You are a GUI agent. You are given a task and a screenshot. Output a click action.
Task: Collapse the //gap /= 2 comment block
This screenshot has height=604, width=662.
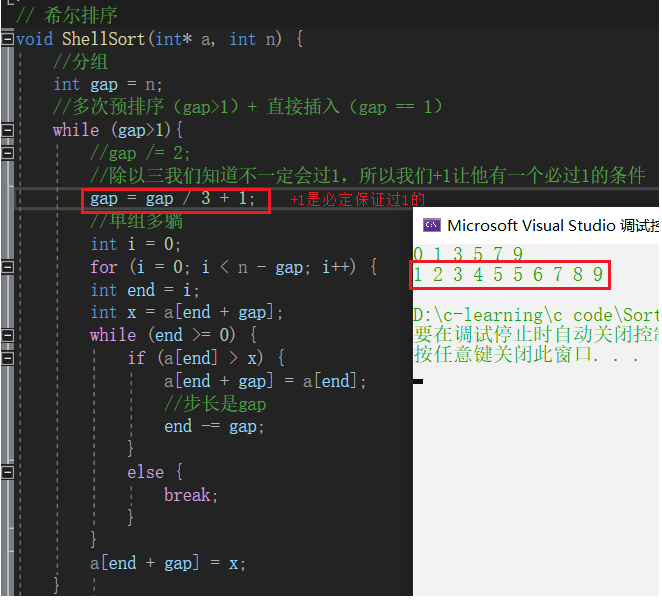coord(8,153)
